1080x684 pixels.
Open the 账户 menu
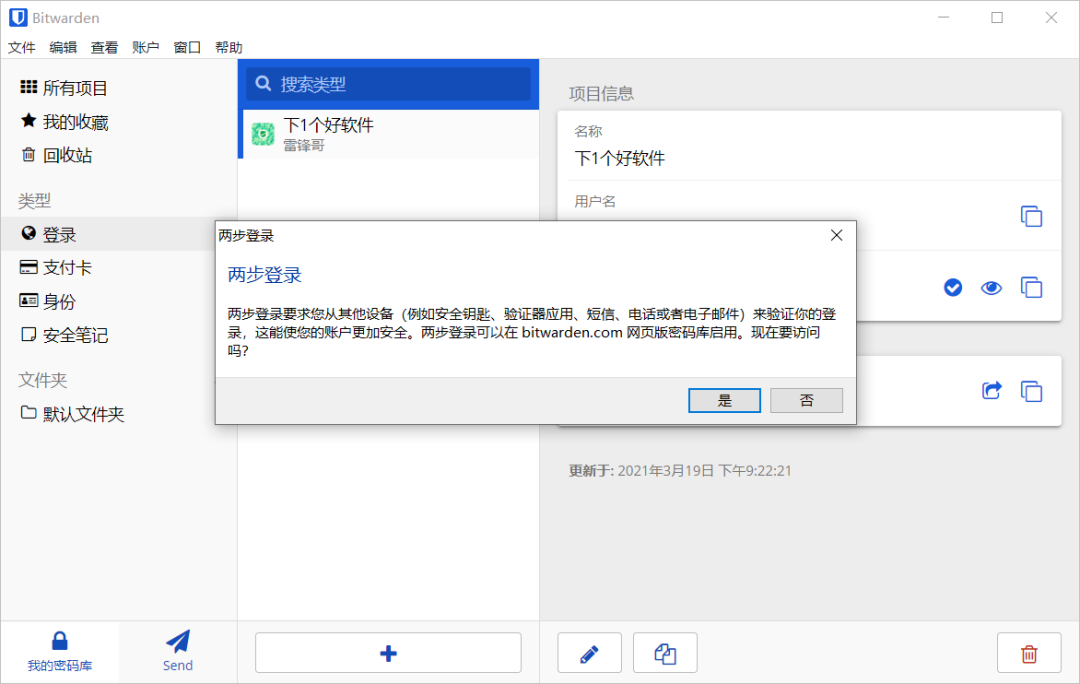145,48
